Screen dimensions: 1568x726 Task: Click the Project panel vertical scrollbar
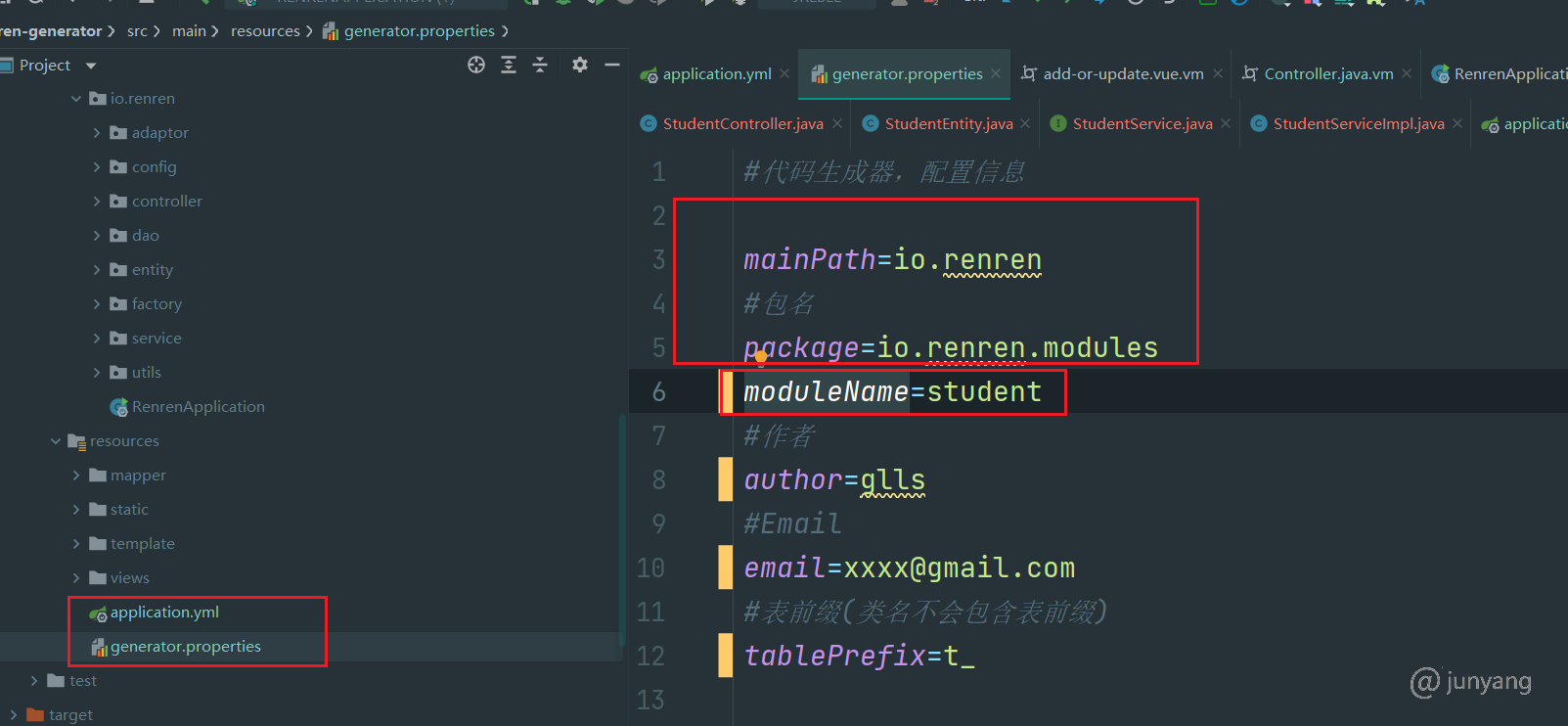(x=621, y=528)
